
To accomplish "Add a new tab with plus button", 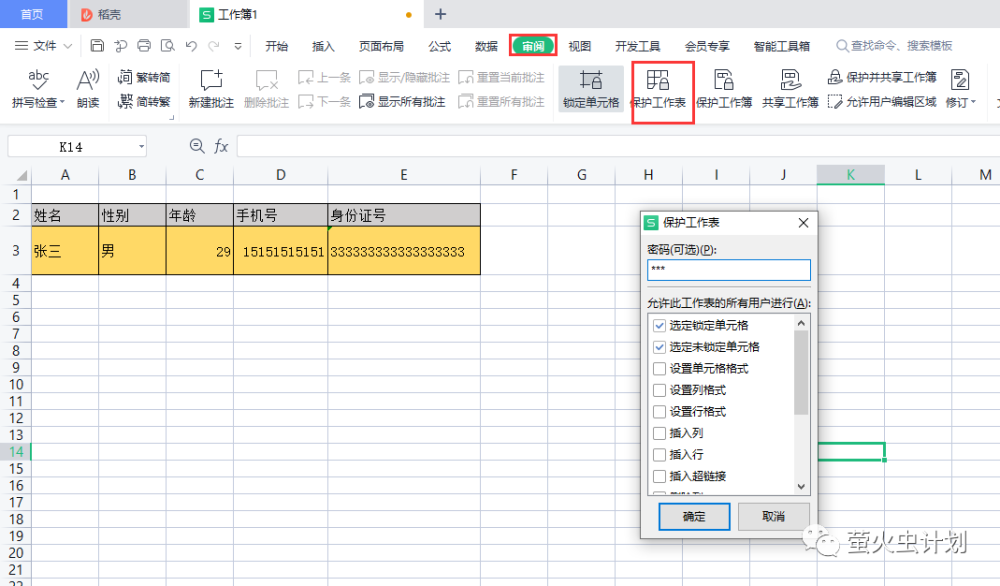I will (440, 14).
